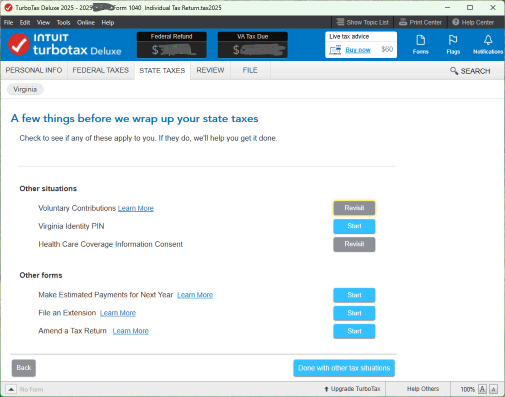Click Done with other tax situations
The image size is (505, 397).
click(x=344, y=368)
